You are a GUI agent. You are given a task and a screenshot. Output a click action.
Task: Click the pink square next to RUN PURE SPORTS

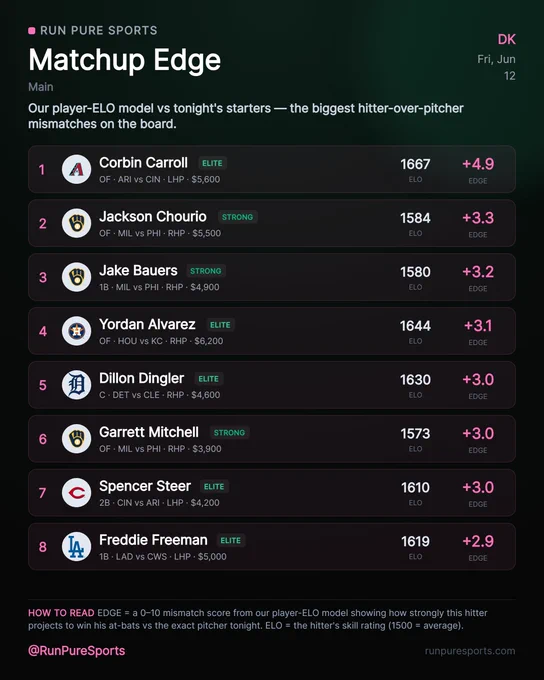32,30
